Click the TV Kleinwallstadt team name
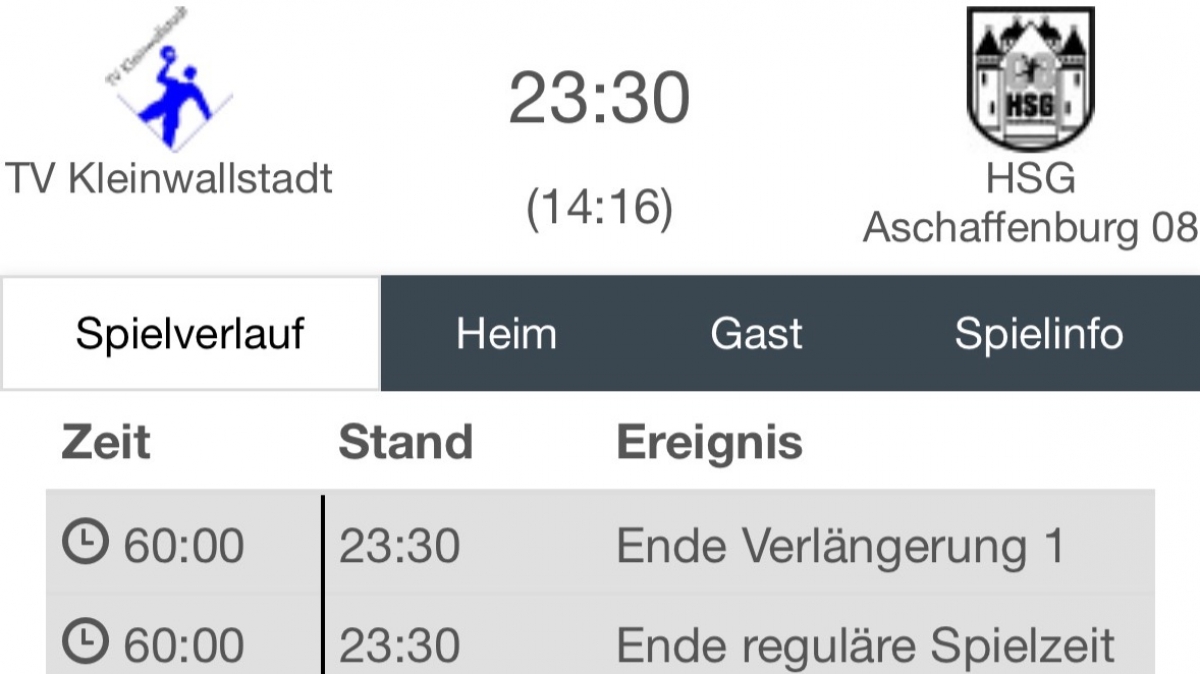 [x=170, y=179]
